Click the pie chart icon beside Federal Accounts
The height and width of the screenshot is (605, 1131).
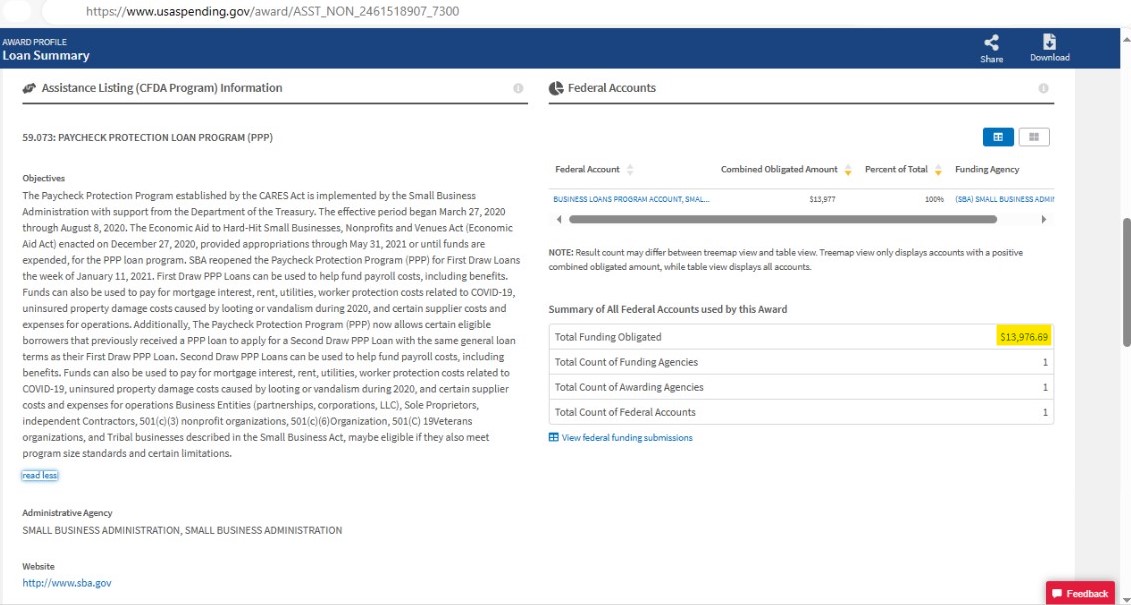coord(555,89)
